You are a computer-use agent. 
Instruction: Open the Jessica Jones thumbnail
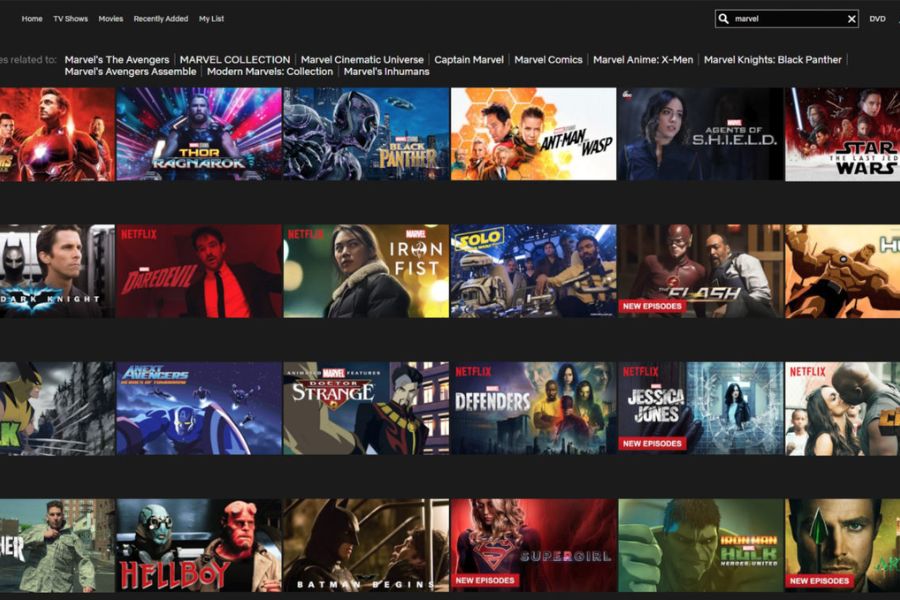click(x=701, y=408)
